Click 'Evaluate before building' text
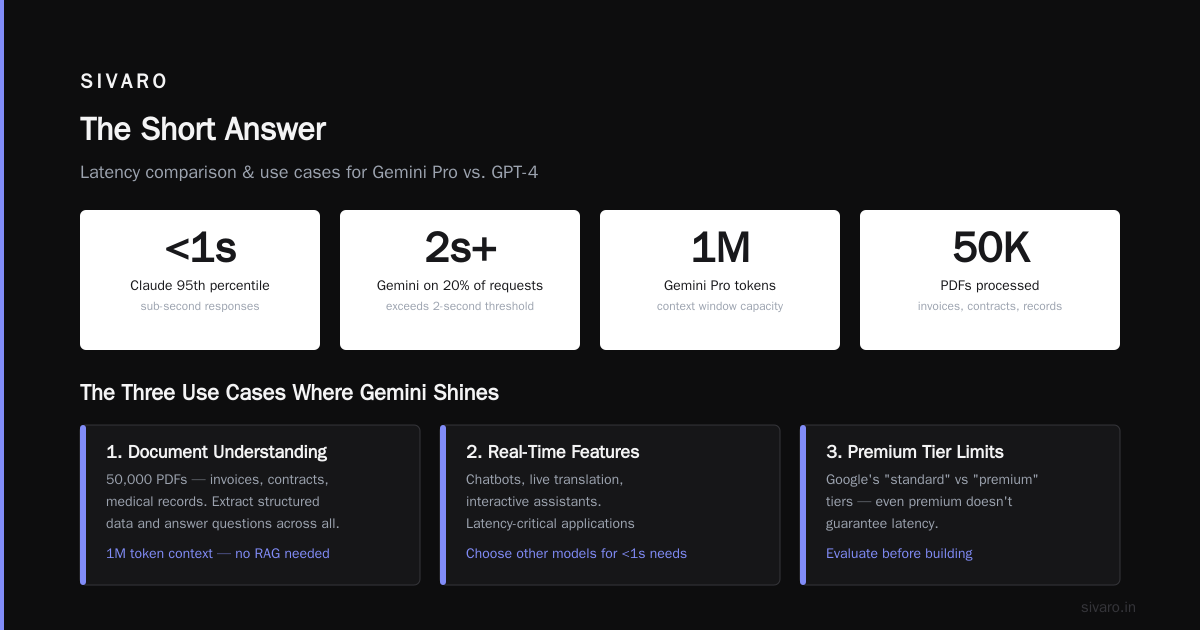This screenshot has height=630, width=1200. pos(899,553)
